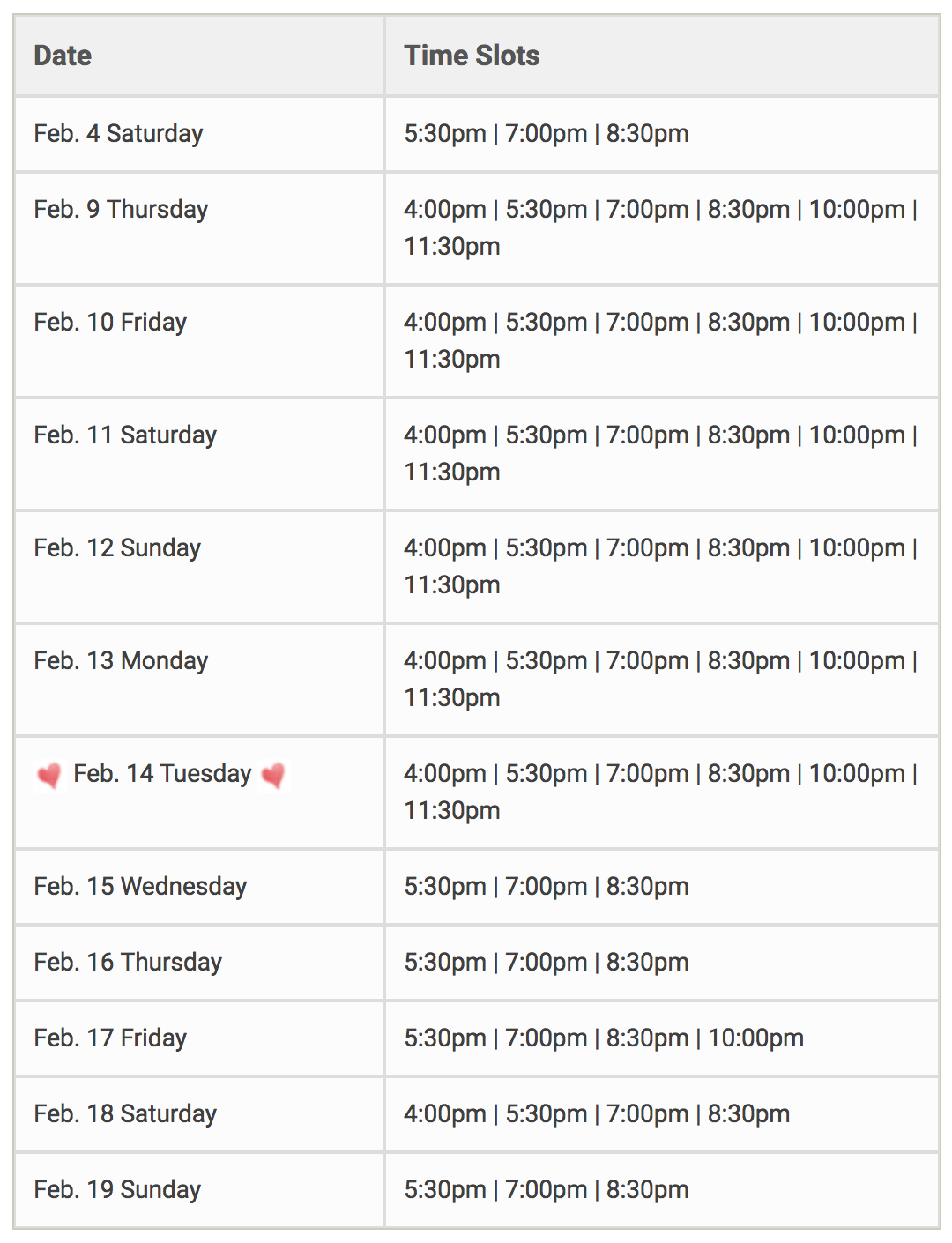952x1243 pixels.
Task: Click the 4:00pm slot on Feb. 18 Saturday
Action: [445, 1113]
